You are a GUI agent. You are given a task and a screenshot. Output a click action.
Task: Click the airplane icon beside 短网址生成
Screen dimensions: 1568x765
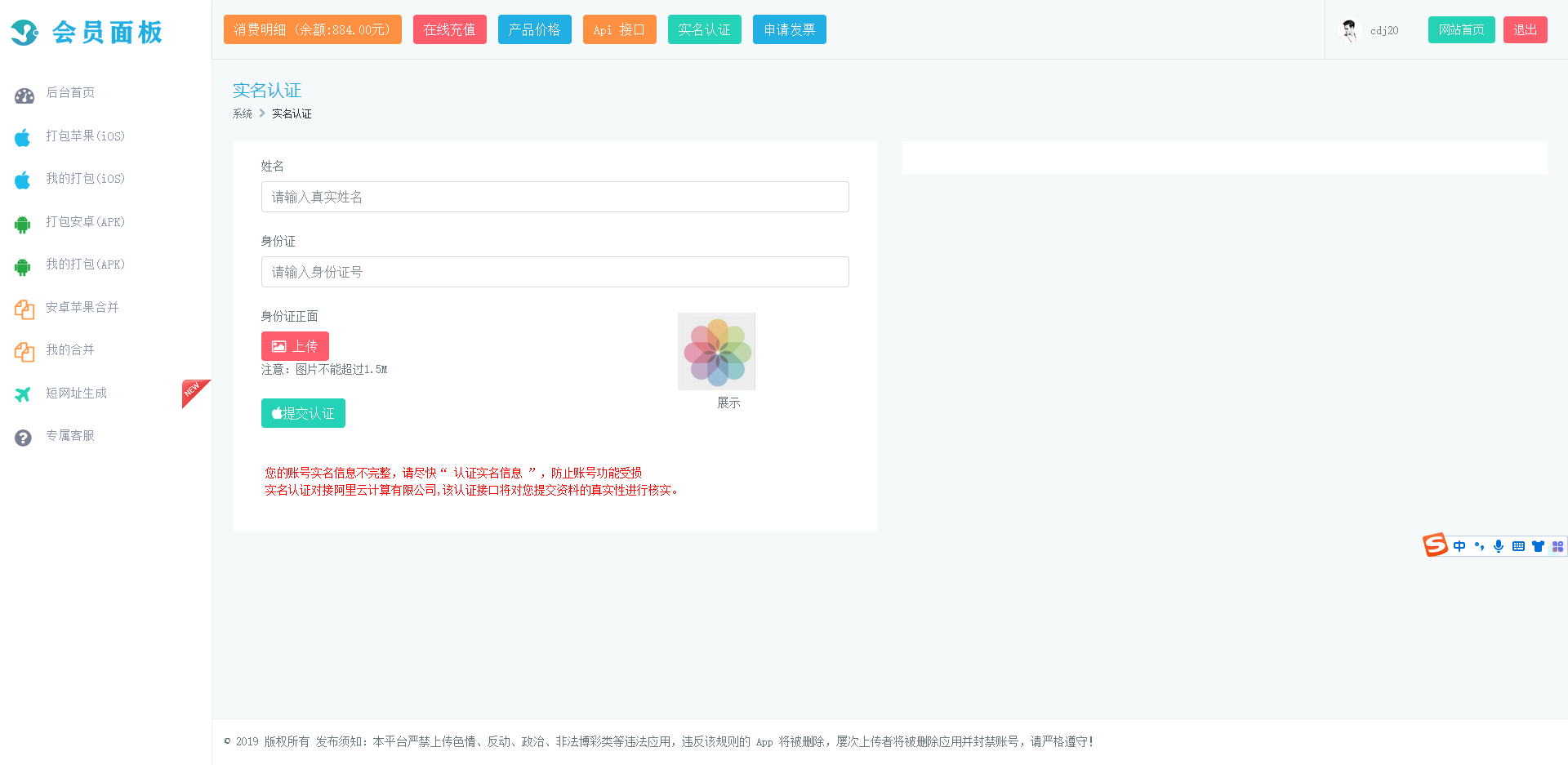click(23, 394)
